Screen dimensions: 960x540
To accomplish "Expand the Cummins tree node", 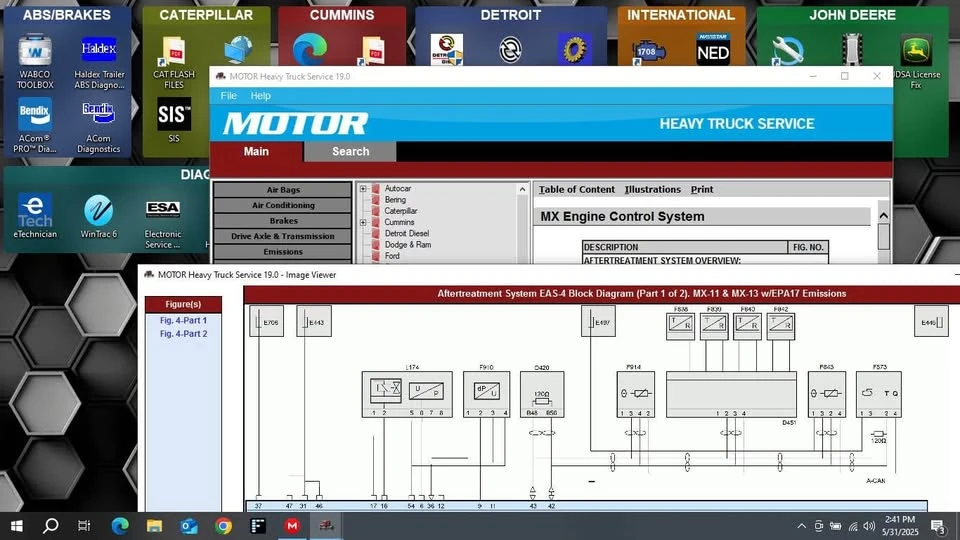I will [x=363, y=222].
